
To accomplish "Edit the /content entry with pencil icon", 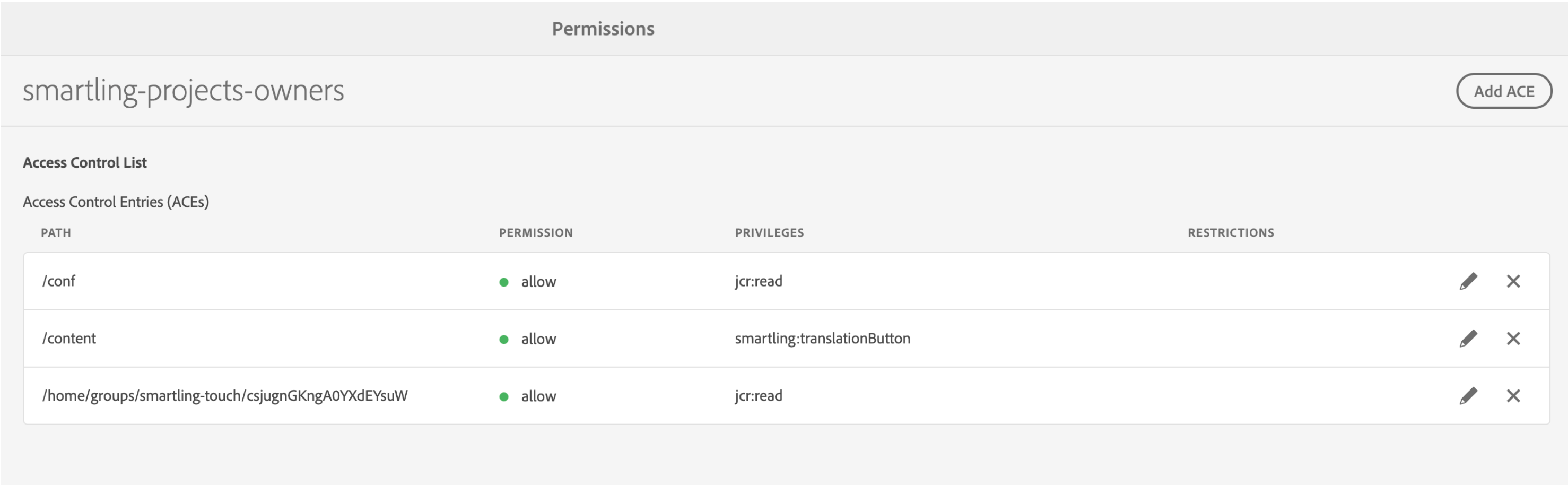I will tap(1468, 339).
